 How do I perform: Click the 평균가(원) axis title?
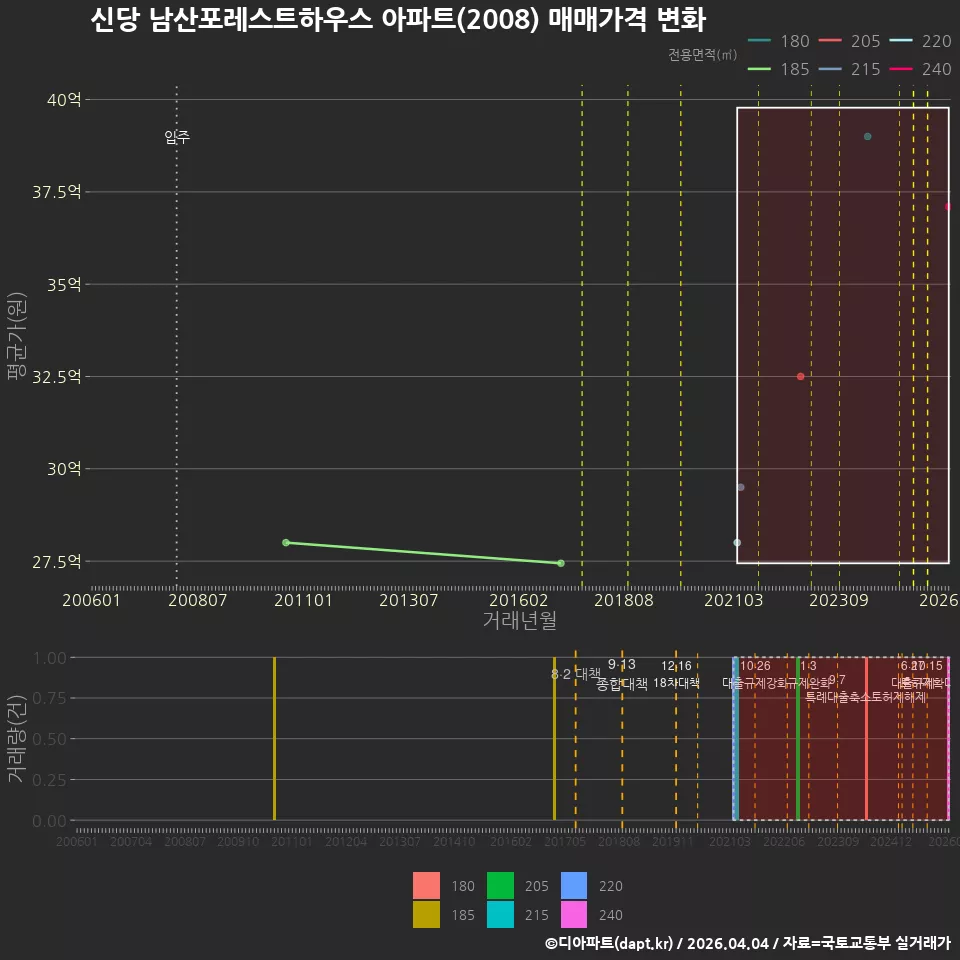point(17,336)
